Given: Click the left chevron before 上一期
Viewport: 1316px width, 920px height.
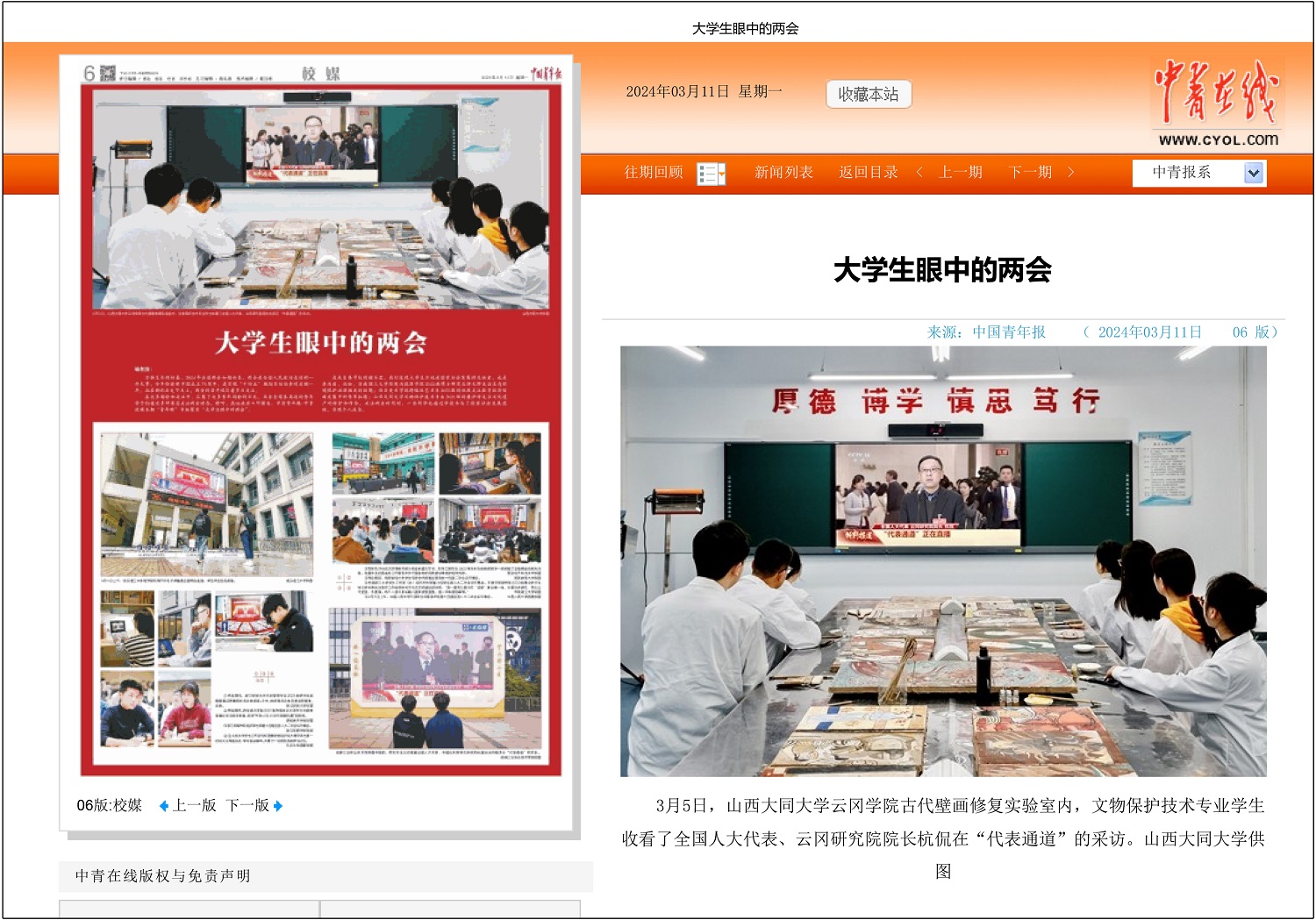Looking at the screenshot, I should tap(919, 173).
